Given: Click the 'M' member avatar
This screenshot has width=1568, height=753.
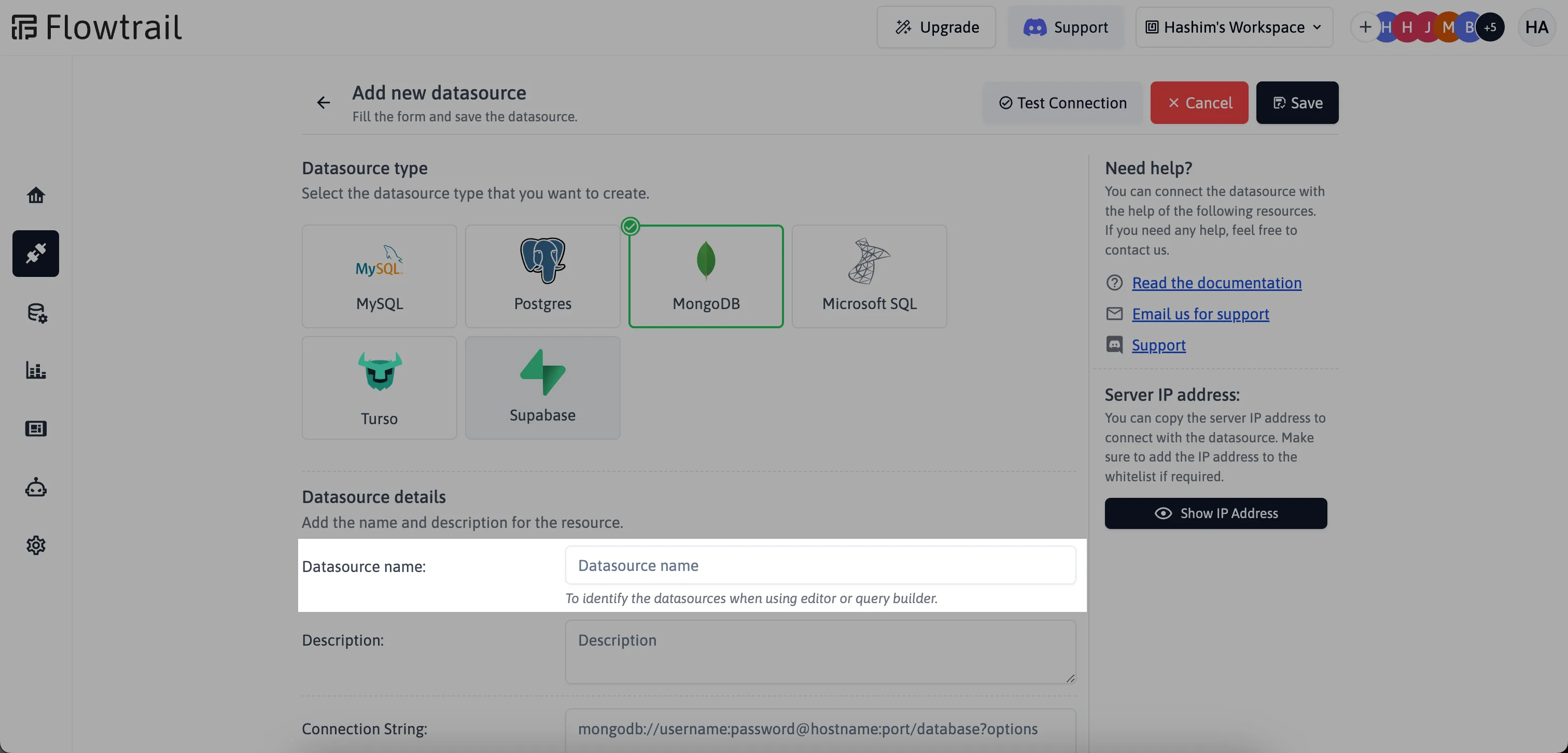Looking at the screenshot, I should [1448, 27].
